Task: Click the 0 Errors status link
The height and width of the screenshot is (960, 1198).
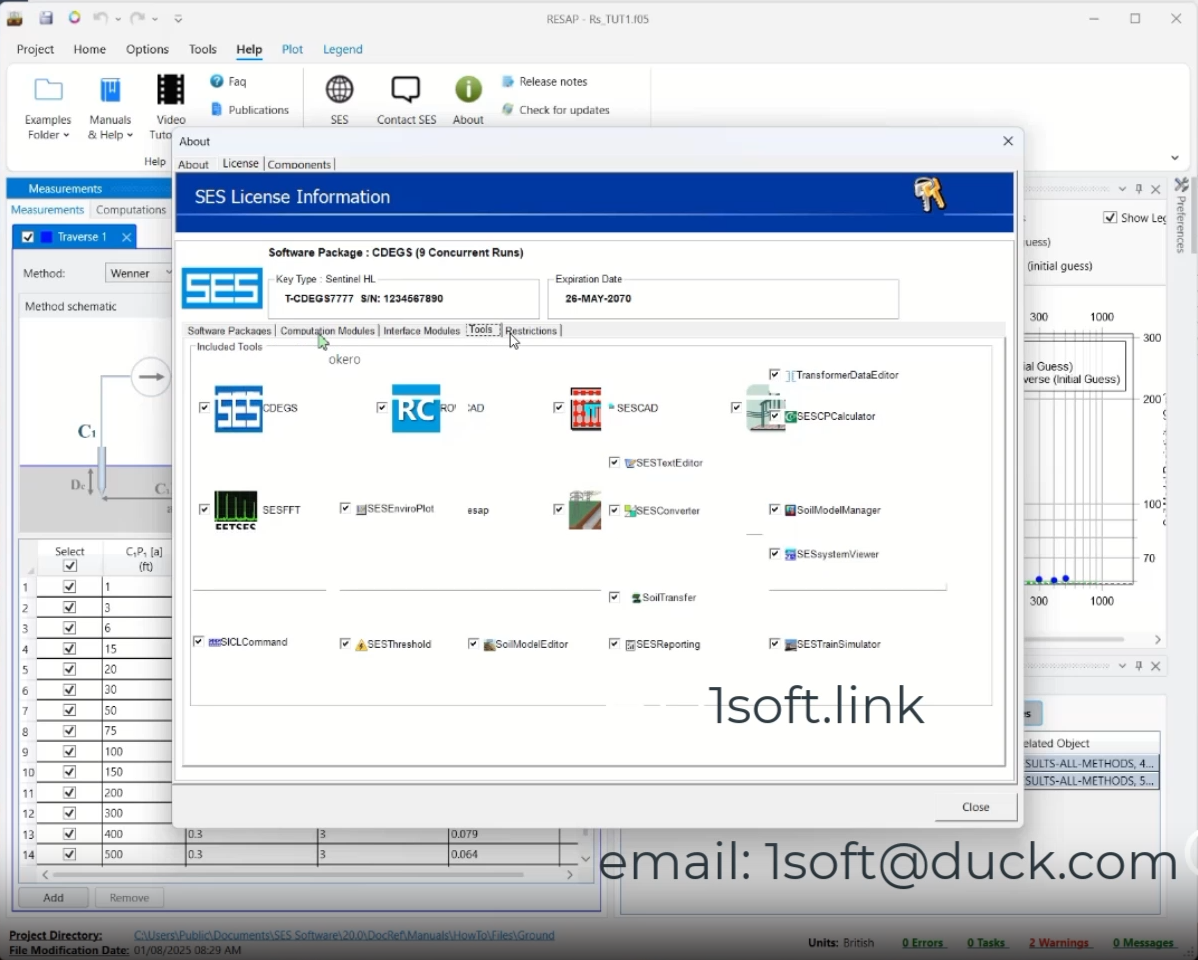Action: click(922, 942)
